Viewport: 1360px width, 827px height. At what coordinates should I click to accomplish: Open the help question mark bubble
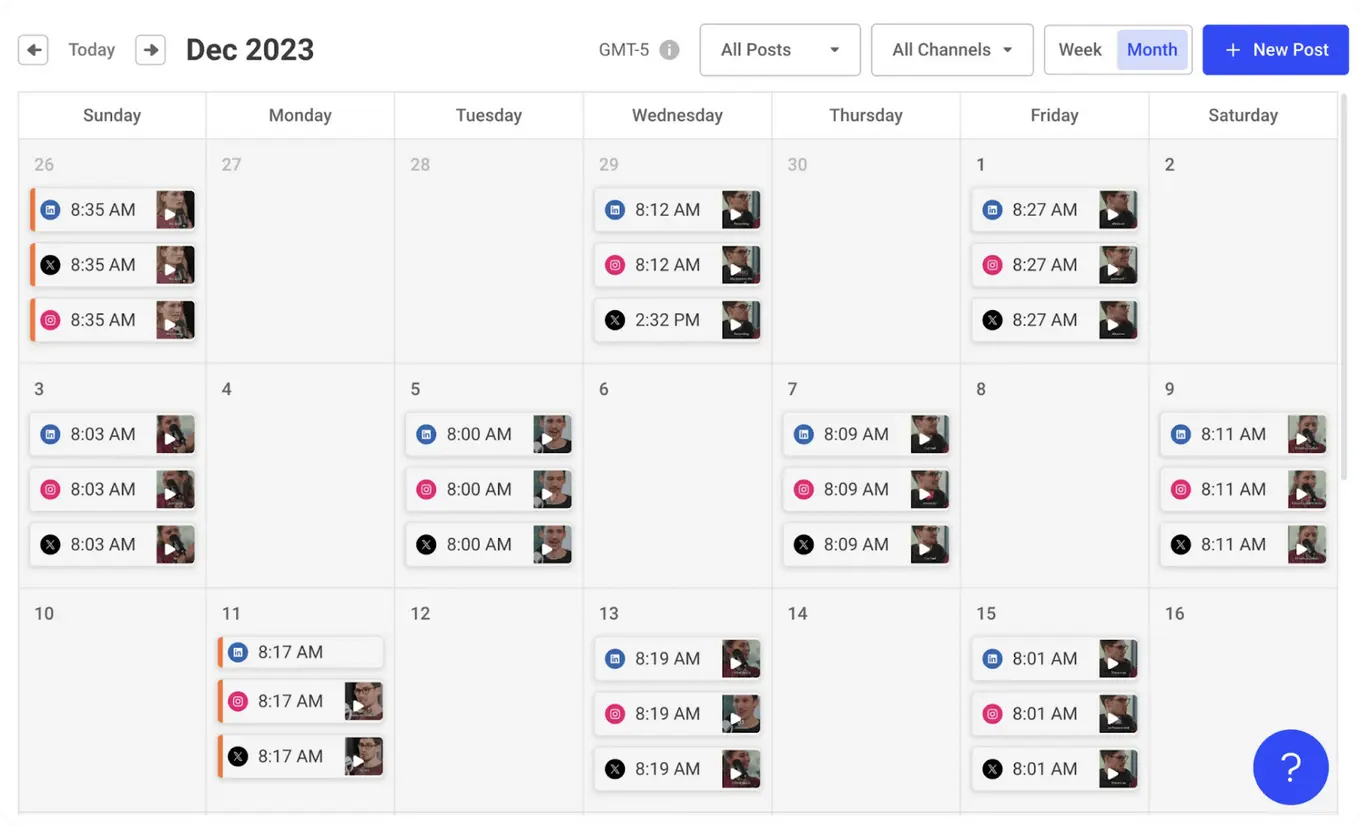click(x=1290, y=767)
